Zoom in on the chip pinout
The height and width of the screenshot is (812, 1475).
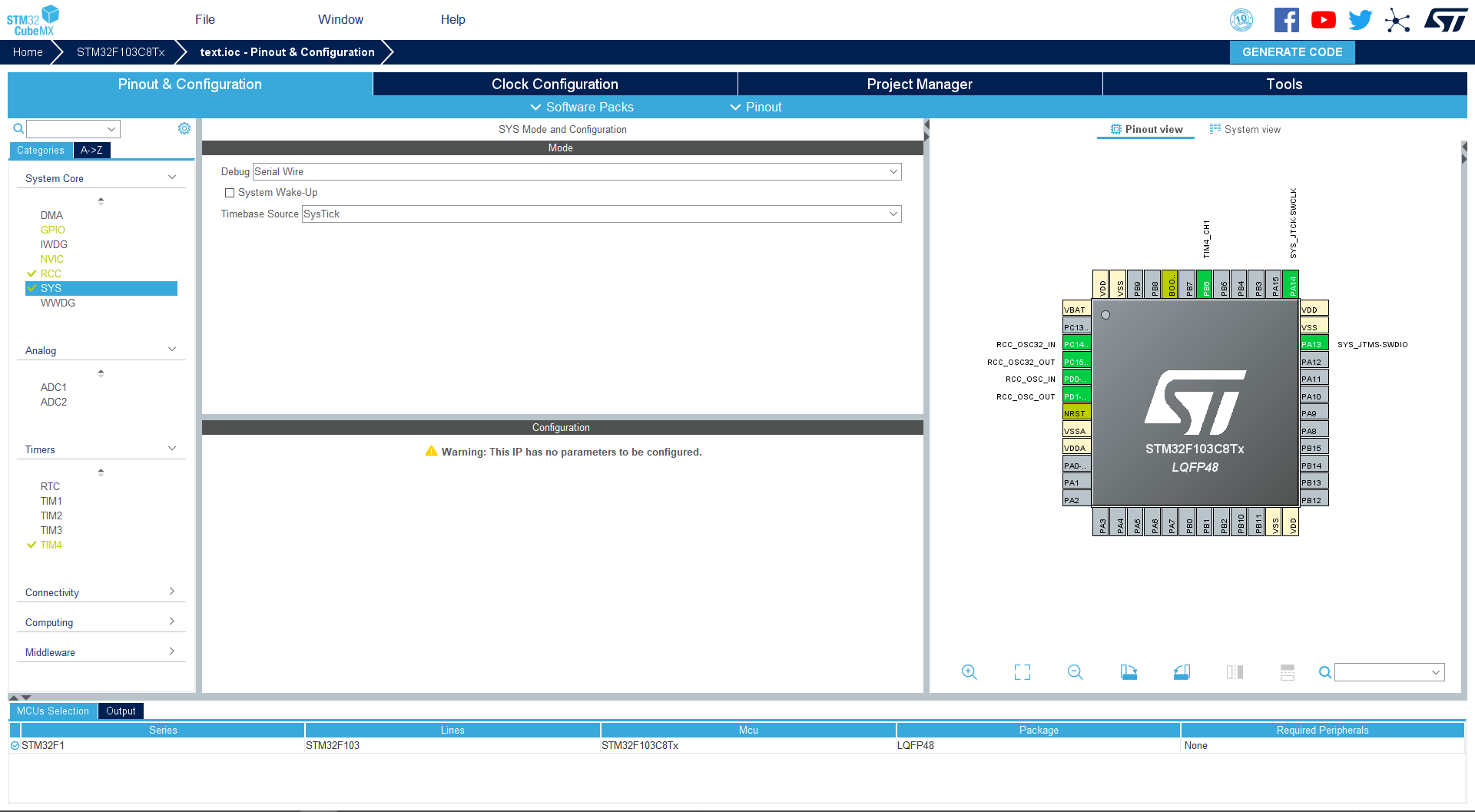click(x=970, y=672)
